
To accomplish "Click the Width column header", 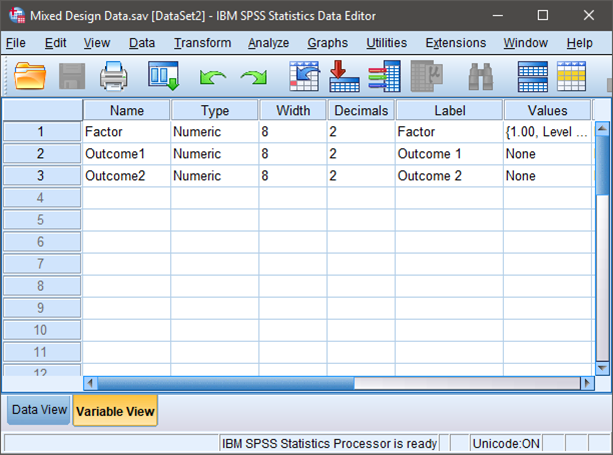I will coord(293,110).
